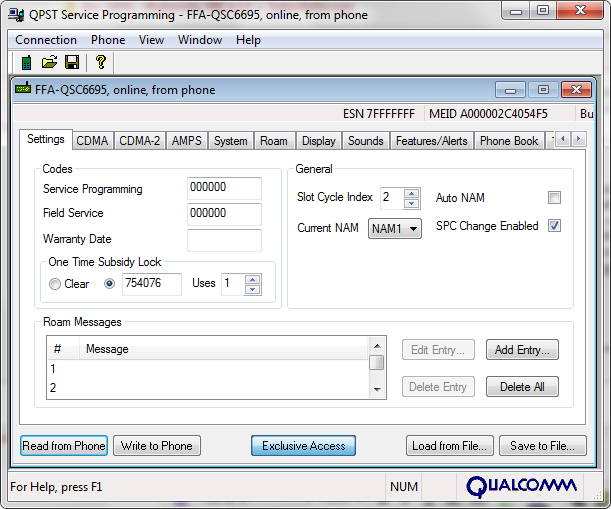Click the QPST application icon in title bar
Screen dimensions: 611x509
[x=16, y=15]
